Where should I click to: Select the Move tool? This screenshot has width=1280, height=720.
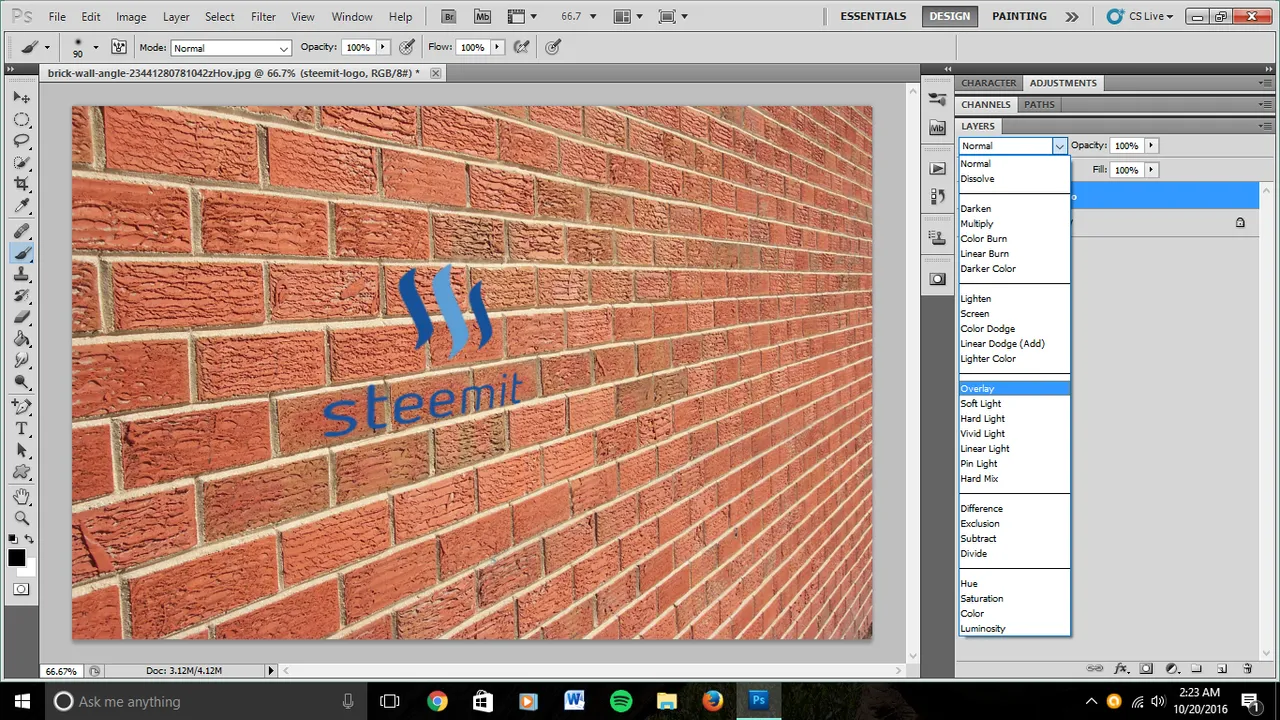point(22,97)
